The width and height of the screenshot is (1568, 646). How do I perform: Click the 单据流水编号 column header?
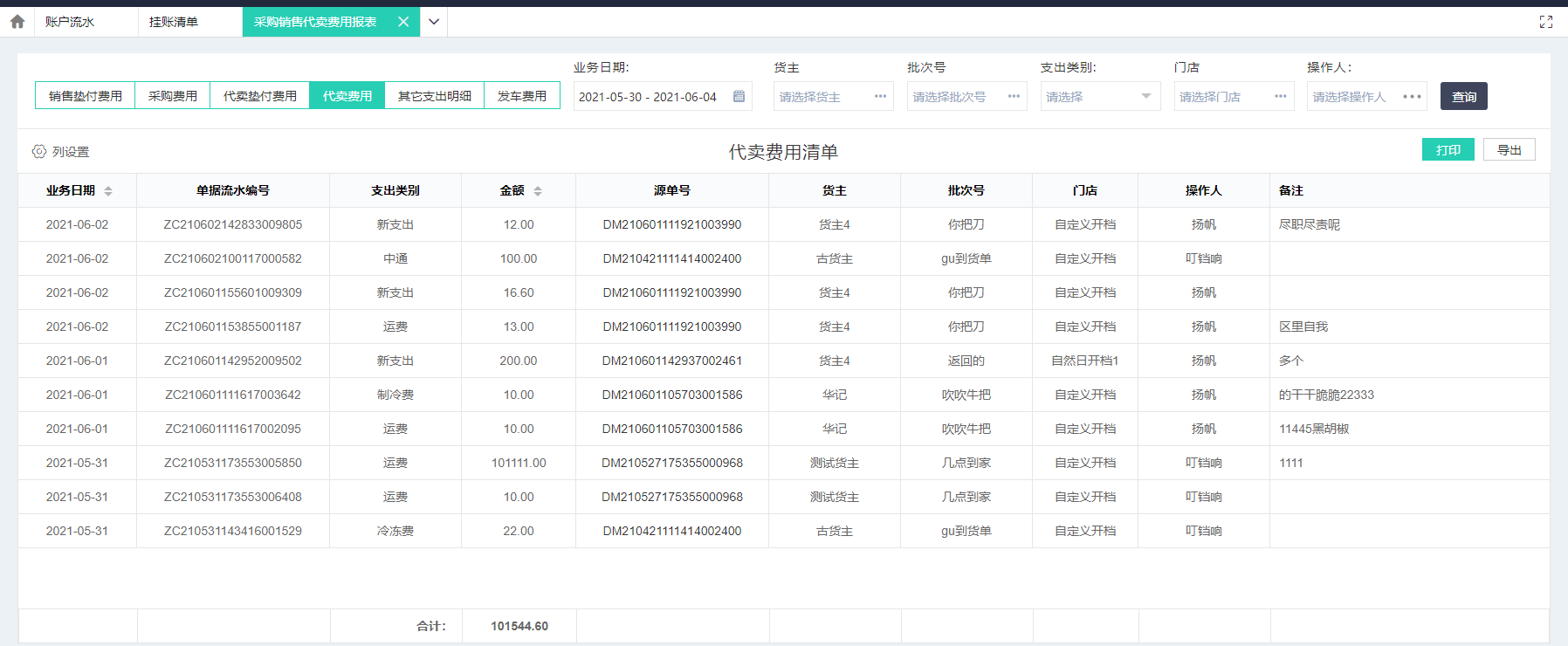(233, 190)
